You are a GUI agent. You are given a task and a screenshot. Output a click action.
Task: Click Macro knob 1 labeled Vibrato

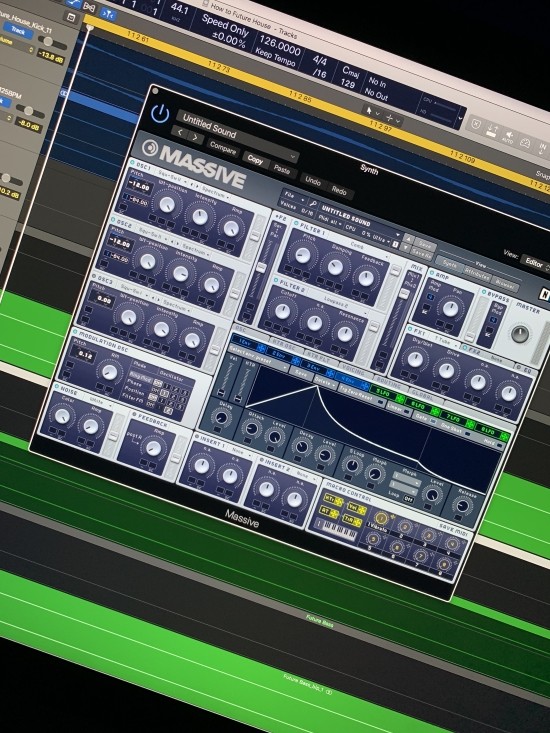381,518
